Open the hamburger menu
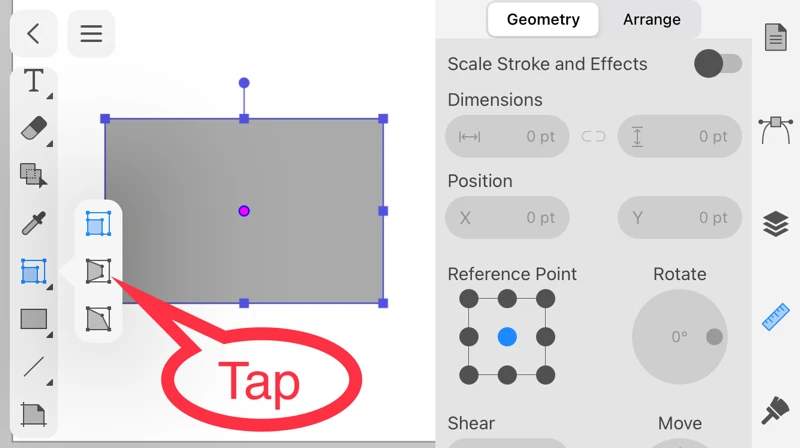The width and height of the screenshot is (800, 448). click(x=91, y=34)
